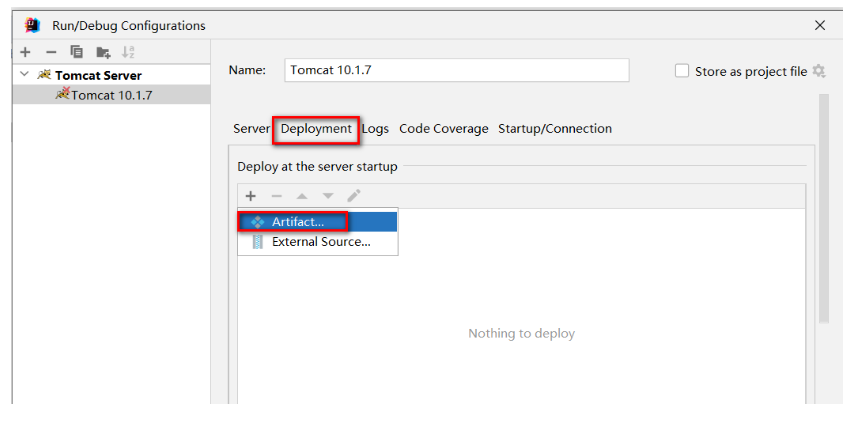The height and width of the screenshot is (435, 853).
Task: Switch to the Deployment tab
Action: [x=316, y=129]
